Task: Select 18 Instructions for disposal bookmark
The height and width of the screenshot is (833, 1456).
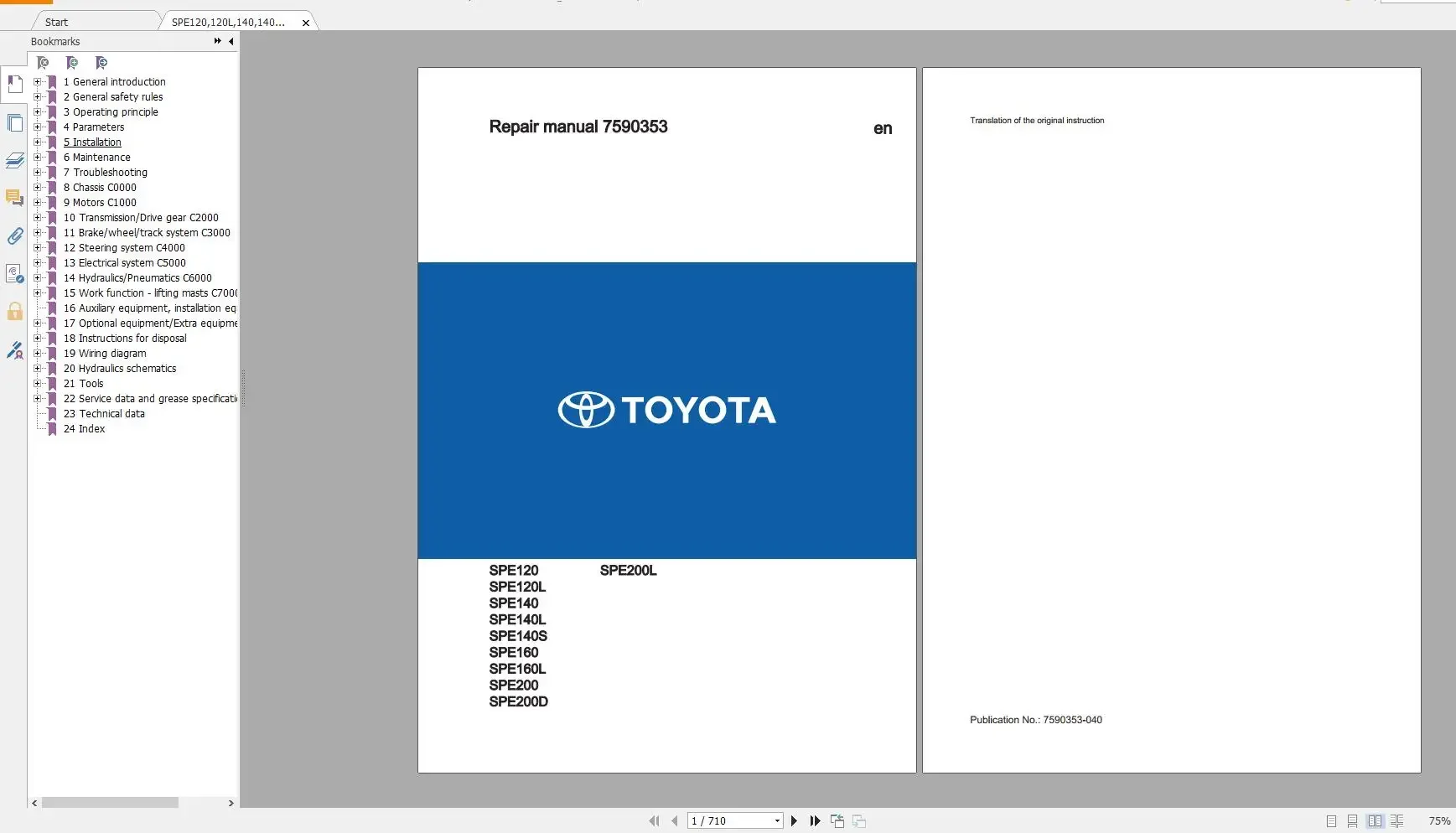Action: [x=125, y=339]
